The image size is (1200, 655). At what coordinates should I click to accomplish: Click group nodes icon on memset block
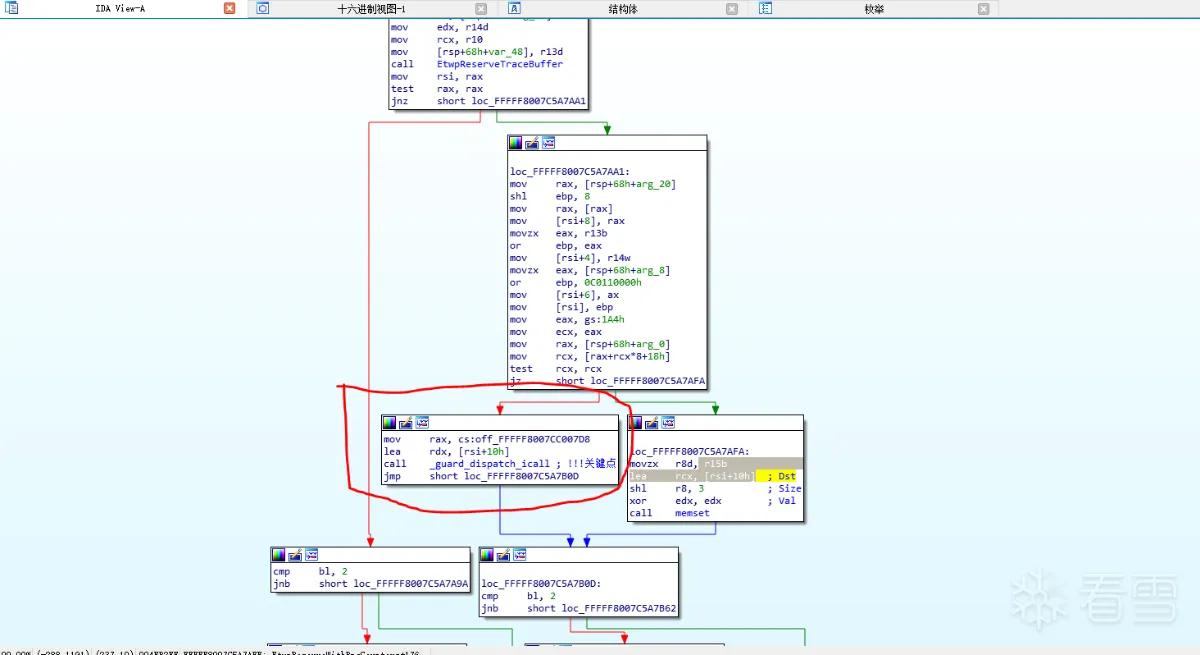coord(668,423)
